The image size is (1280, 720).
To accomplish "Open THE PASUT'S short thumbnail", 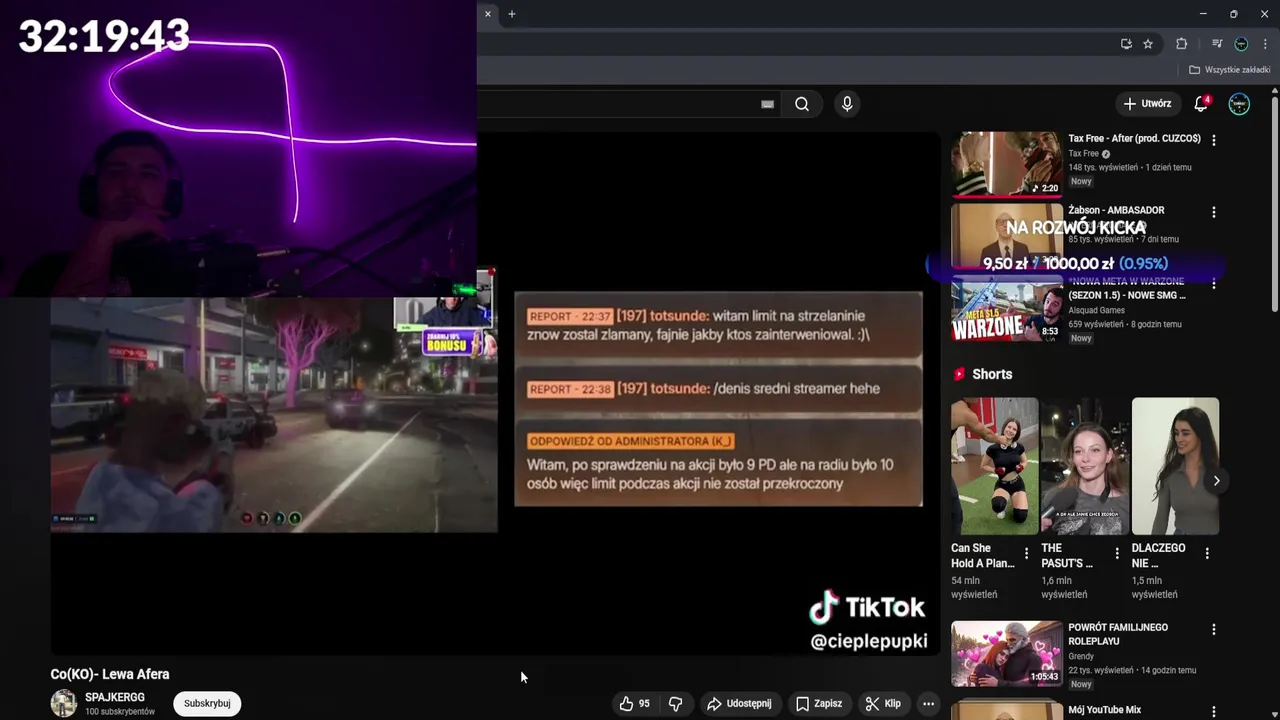I will coord(1085,466).
